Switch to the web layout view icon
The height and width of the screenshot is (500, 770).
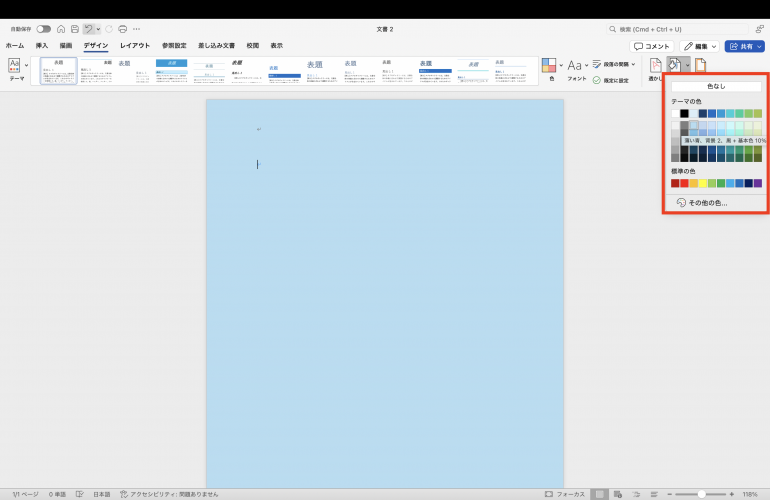[618, 494]
